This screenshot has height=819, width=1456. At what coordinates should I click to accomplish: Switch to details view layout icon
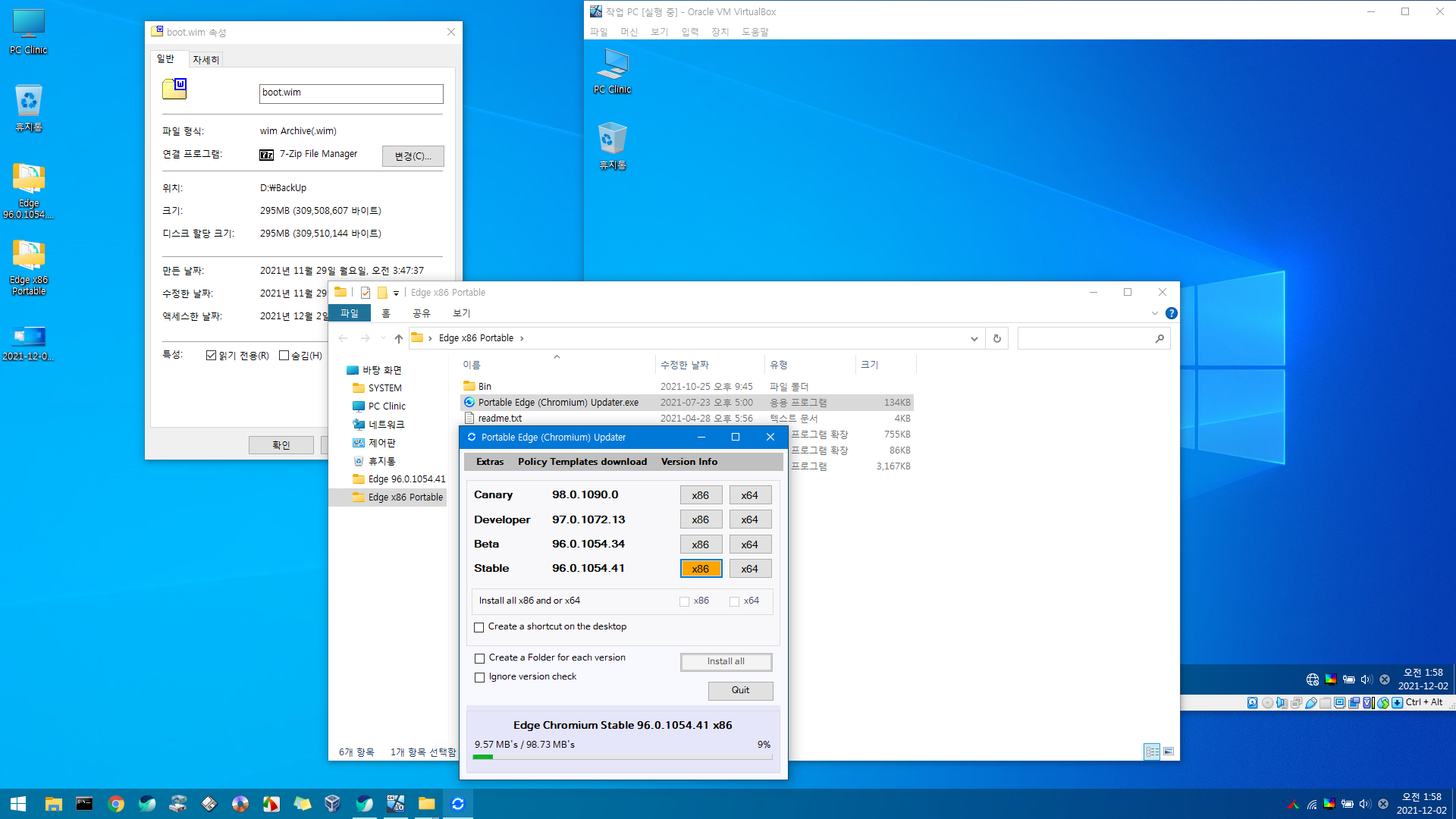1152,752
